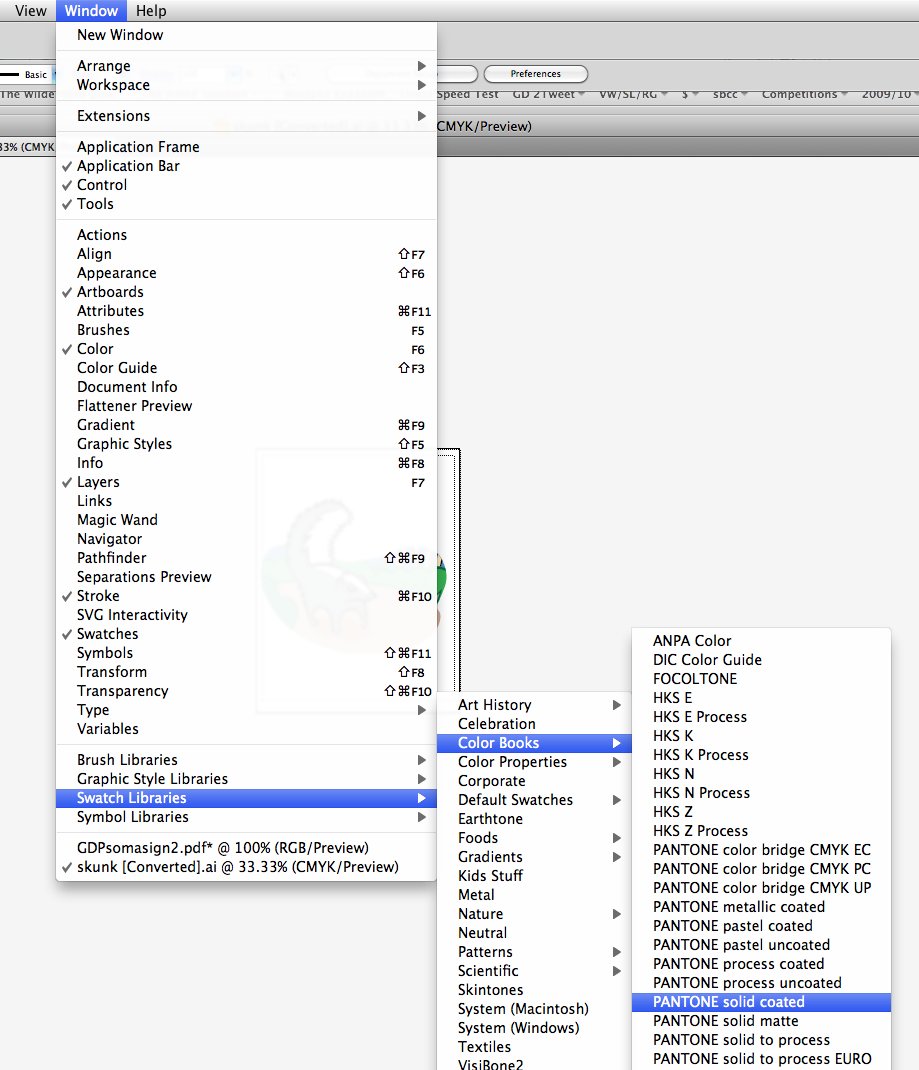Open the VW/SL/RG bookmark dropdown
This screenshot has height=1070, width=919.
pyautogui.click(x=633, y=94)
